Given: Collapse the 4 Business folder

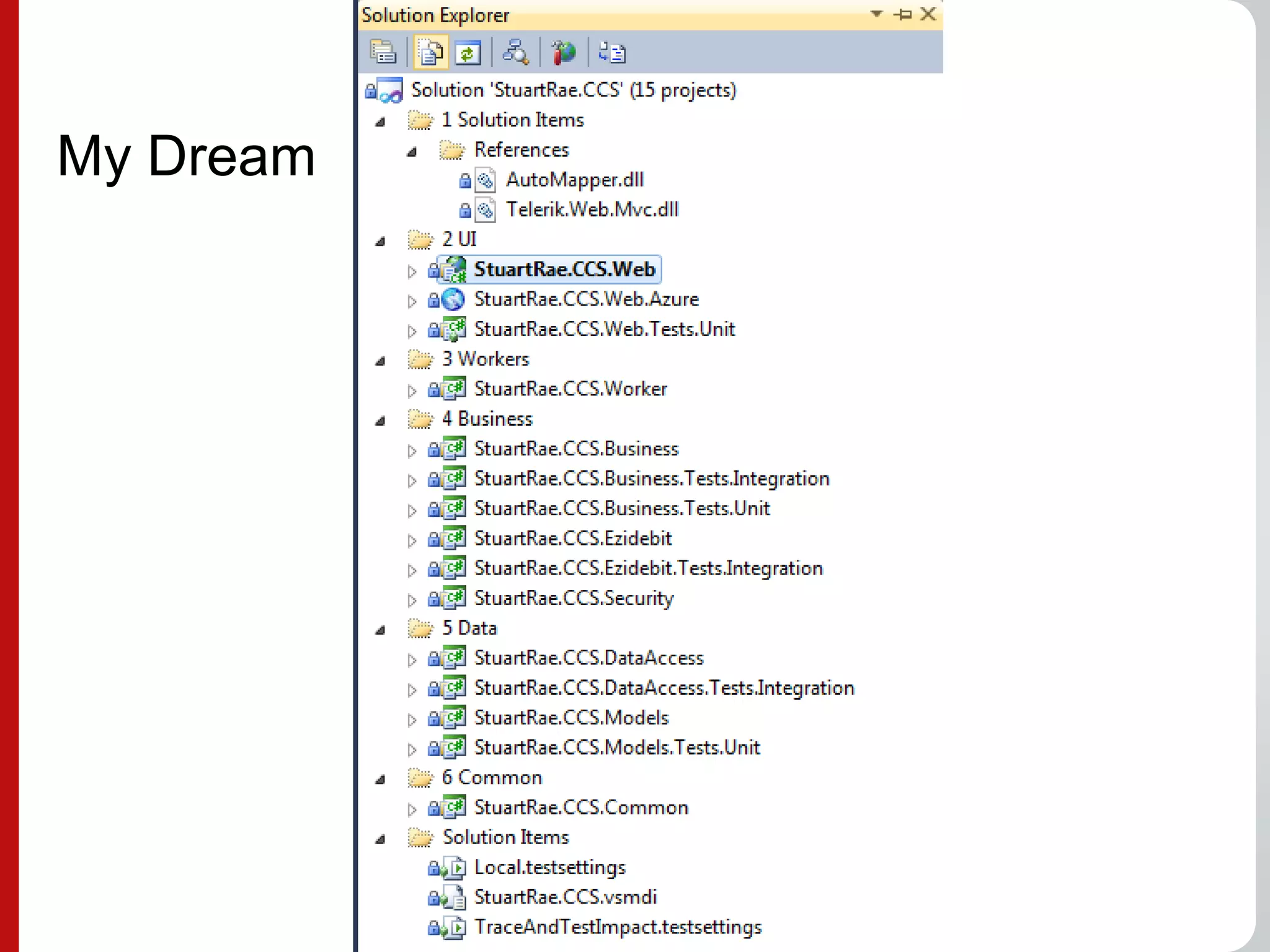Looking at the screenshot, I should (380, 421).
